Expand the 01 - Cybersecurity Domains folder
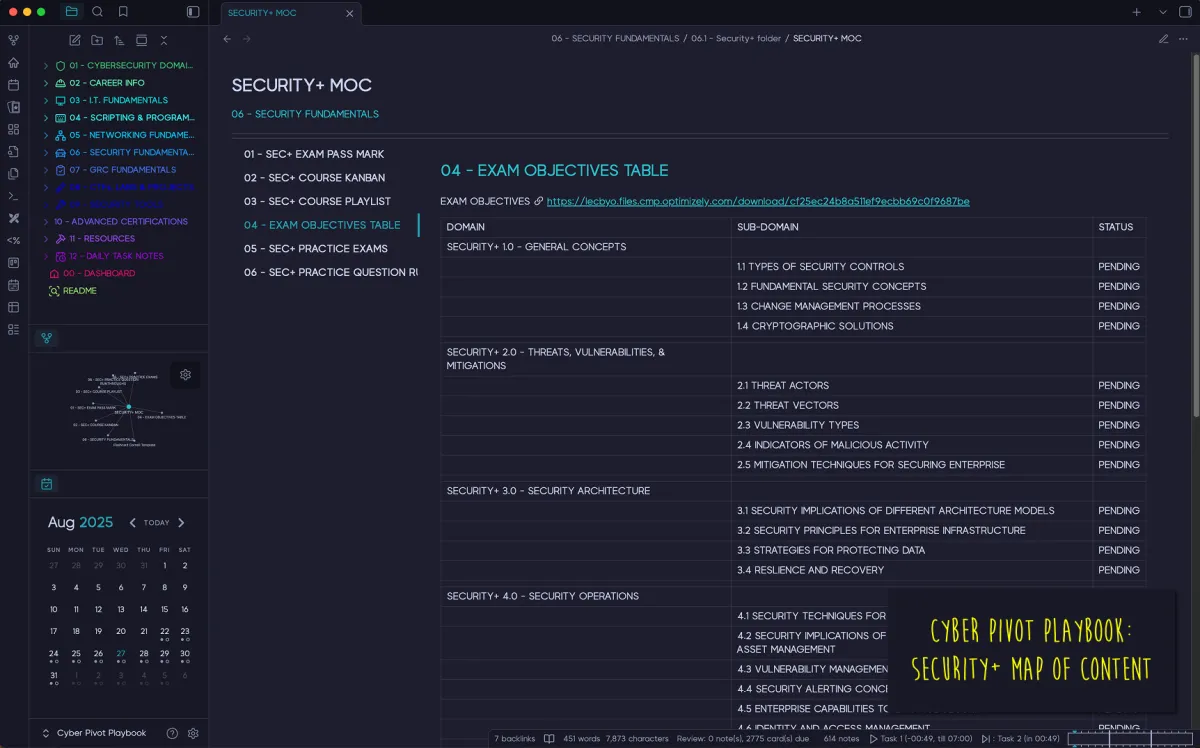1200x748 pixels. (46, 66)
